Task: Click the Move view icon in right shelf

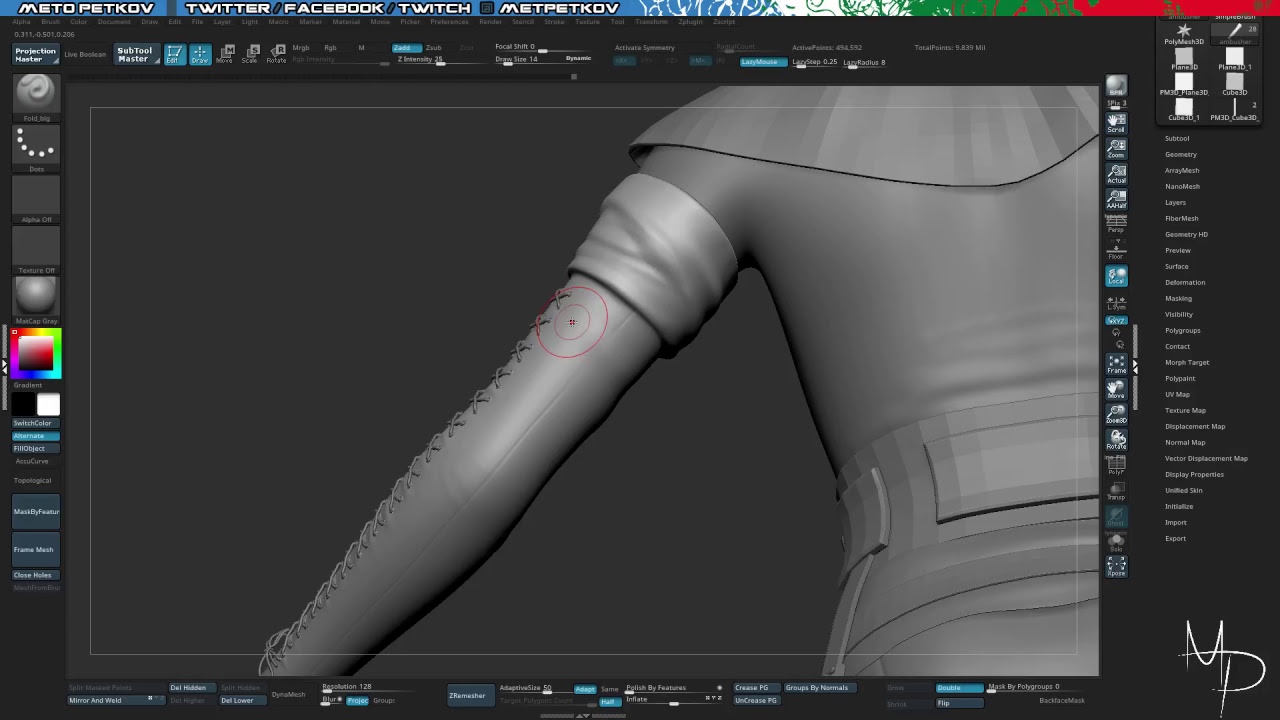Action: click(1116, 389)
